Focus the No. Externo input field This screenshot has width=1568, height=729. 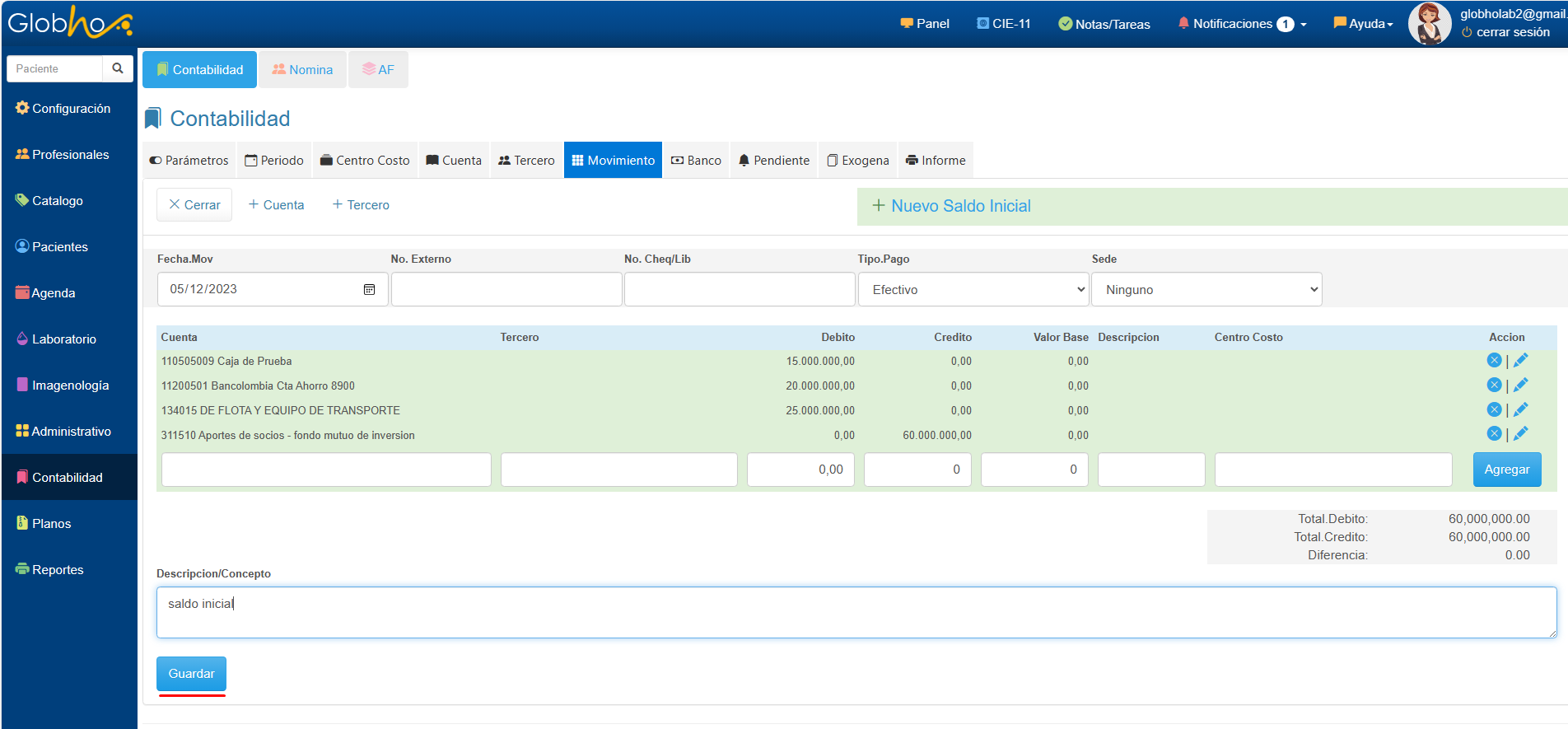click(506, 290)
